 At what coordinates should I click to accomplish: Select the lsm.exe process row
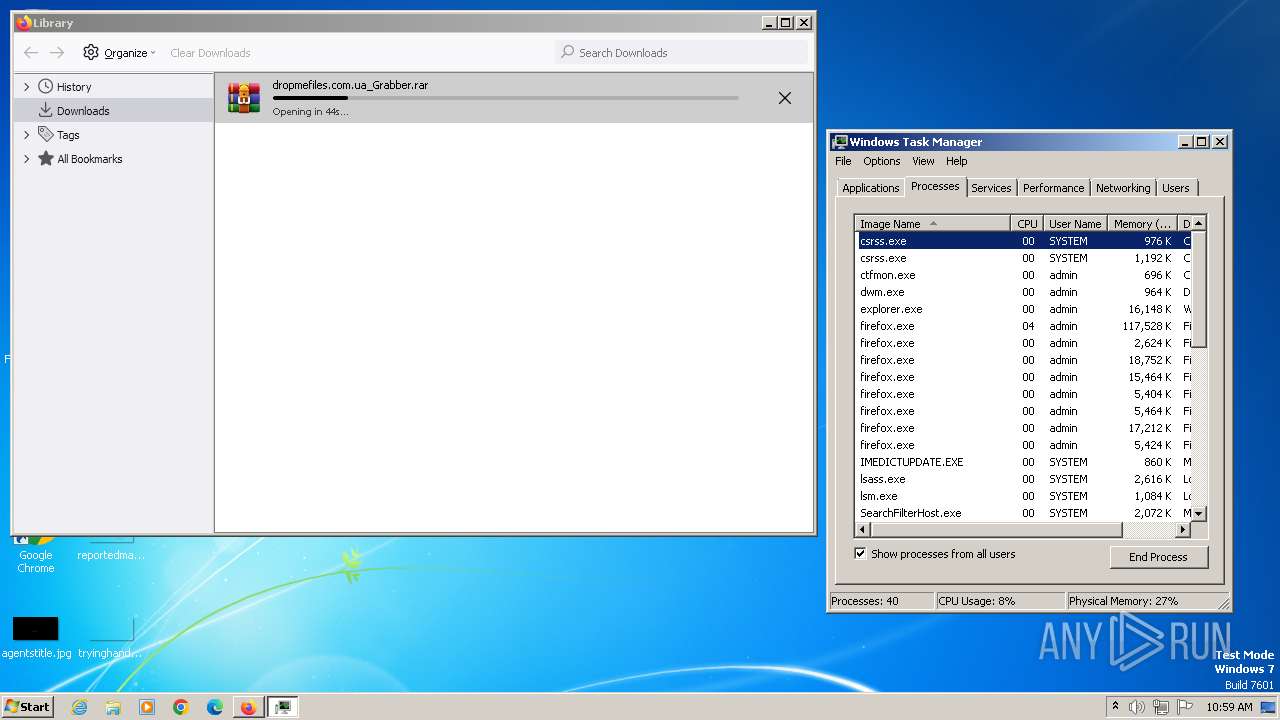tap(1024, 496)
